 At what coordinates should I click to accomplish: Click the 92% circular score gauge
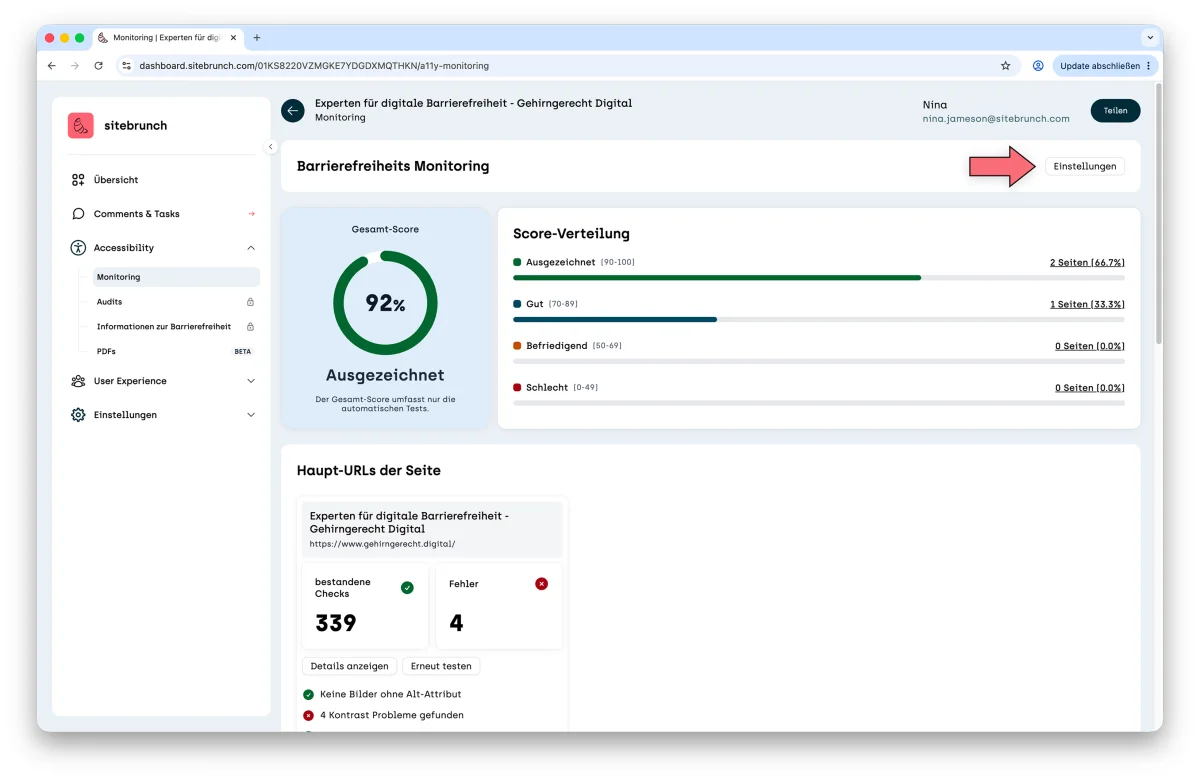385,303
